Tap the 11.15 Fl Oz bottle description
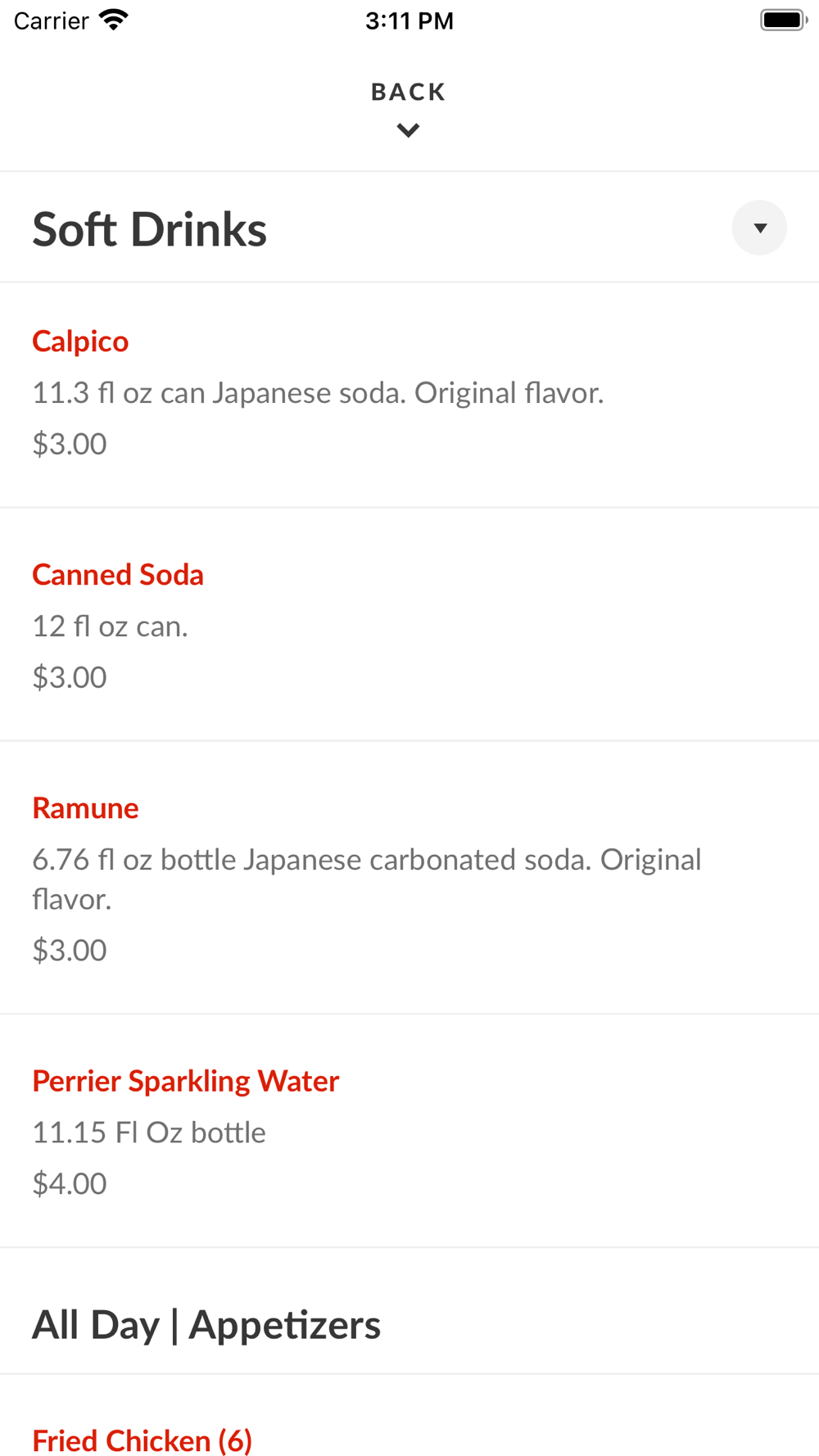Image resolution: width=819 pixels, height=1456 pixels. tap(149, 1133)
